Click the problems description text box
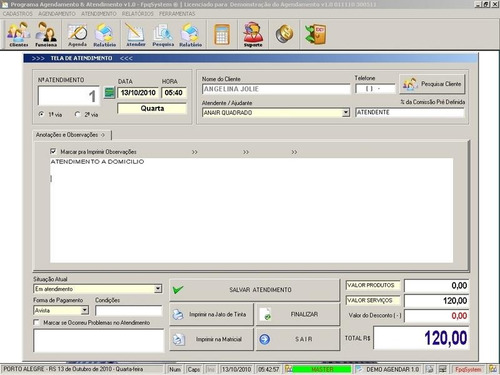The image size is (500, 375). 99,341
